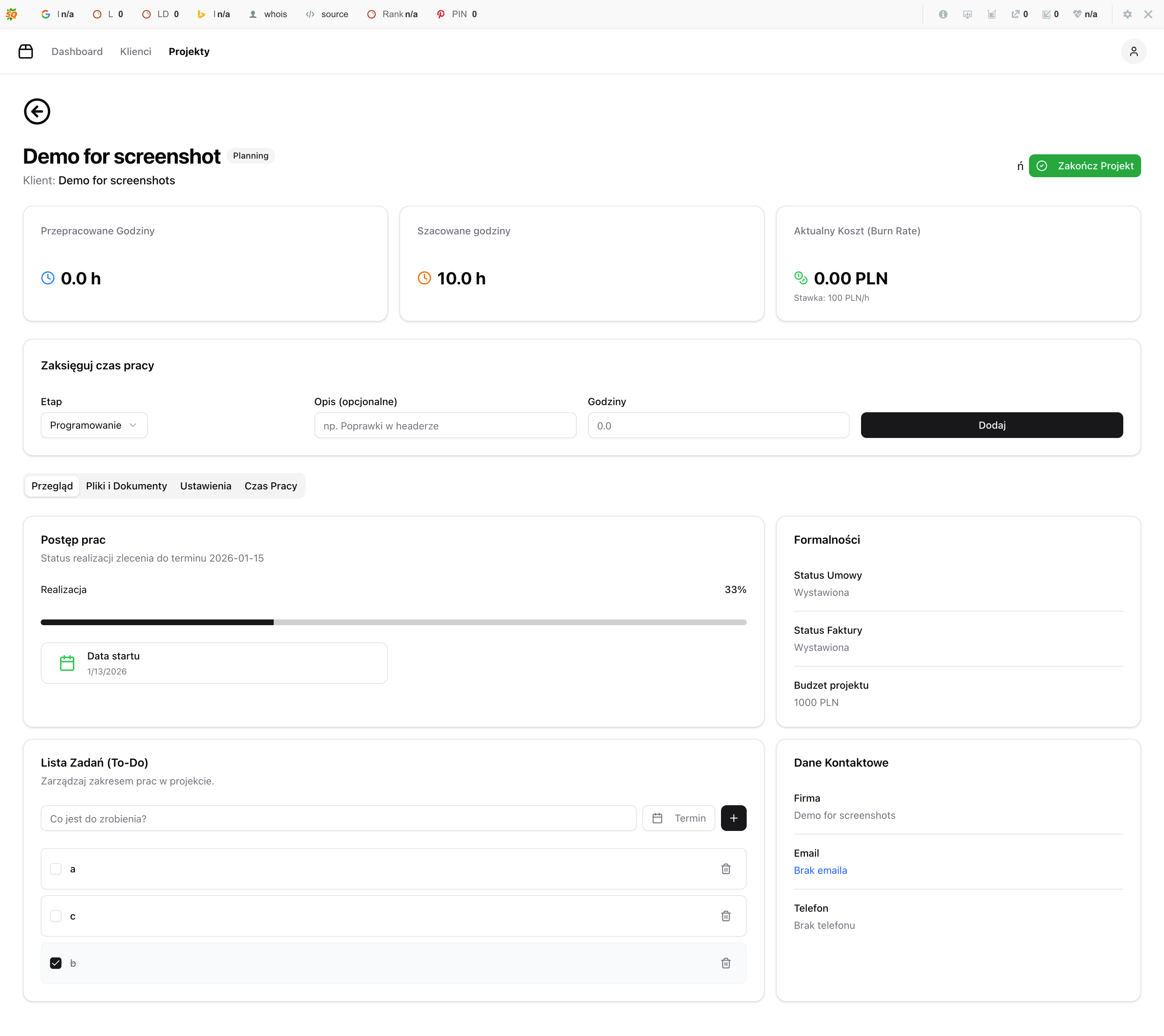Click the Brak emaila link
Image resolution: width=1164 pixels, height=1036 pixels.
[x=820, y=871]
